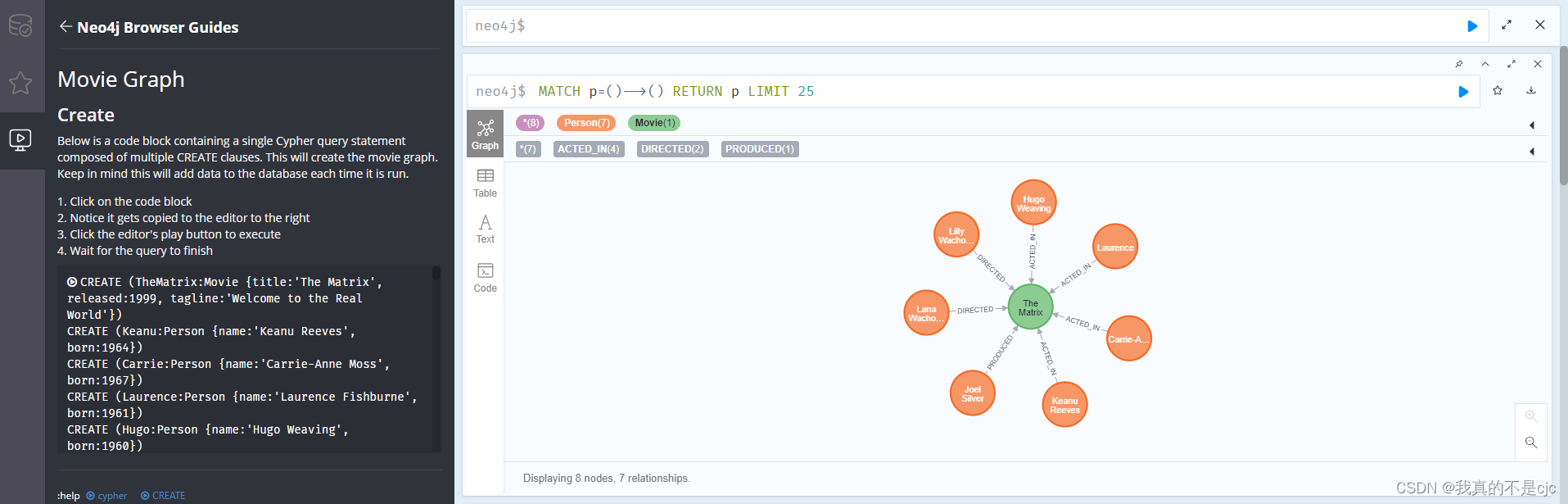Screen dimensions: 1568x504
Task: Collapse the result frame with chevron up
Action: 1485,64
